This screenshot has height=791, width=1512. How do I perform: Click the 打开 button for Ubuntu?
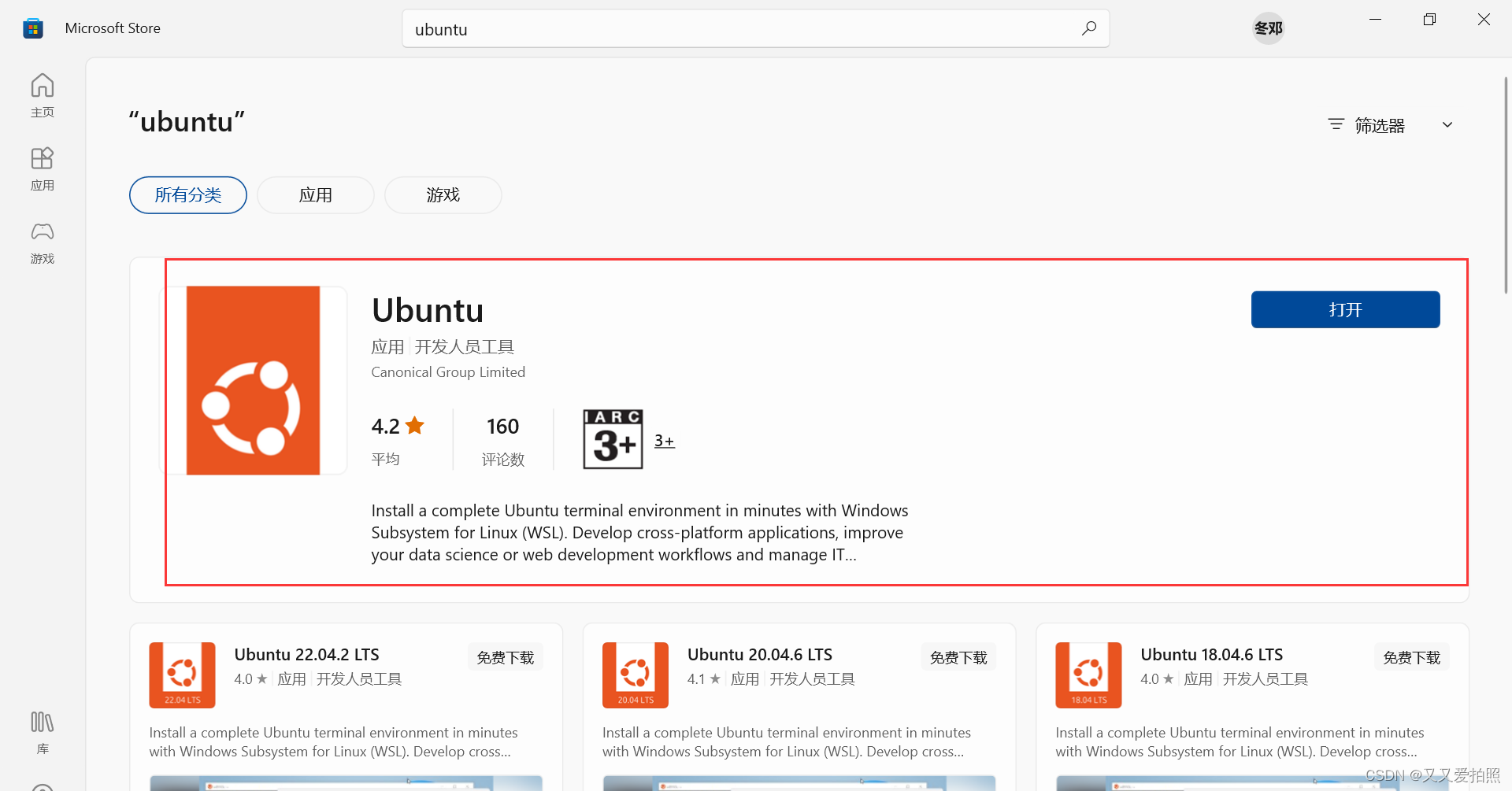click(x=1345, y=309)
